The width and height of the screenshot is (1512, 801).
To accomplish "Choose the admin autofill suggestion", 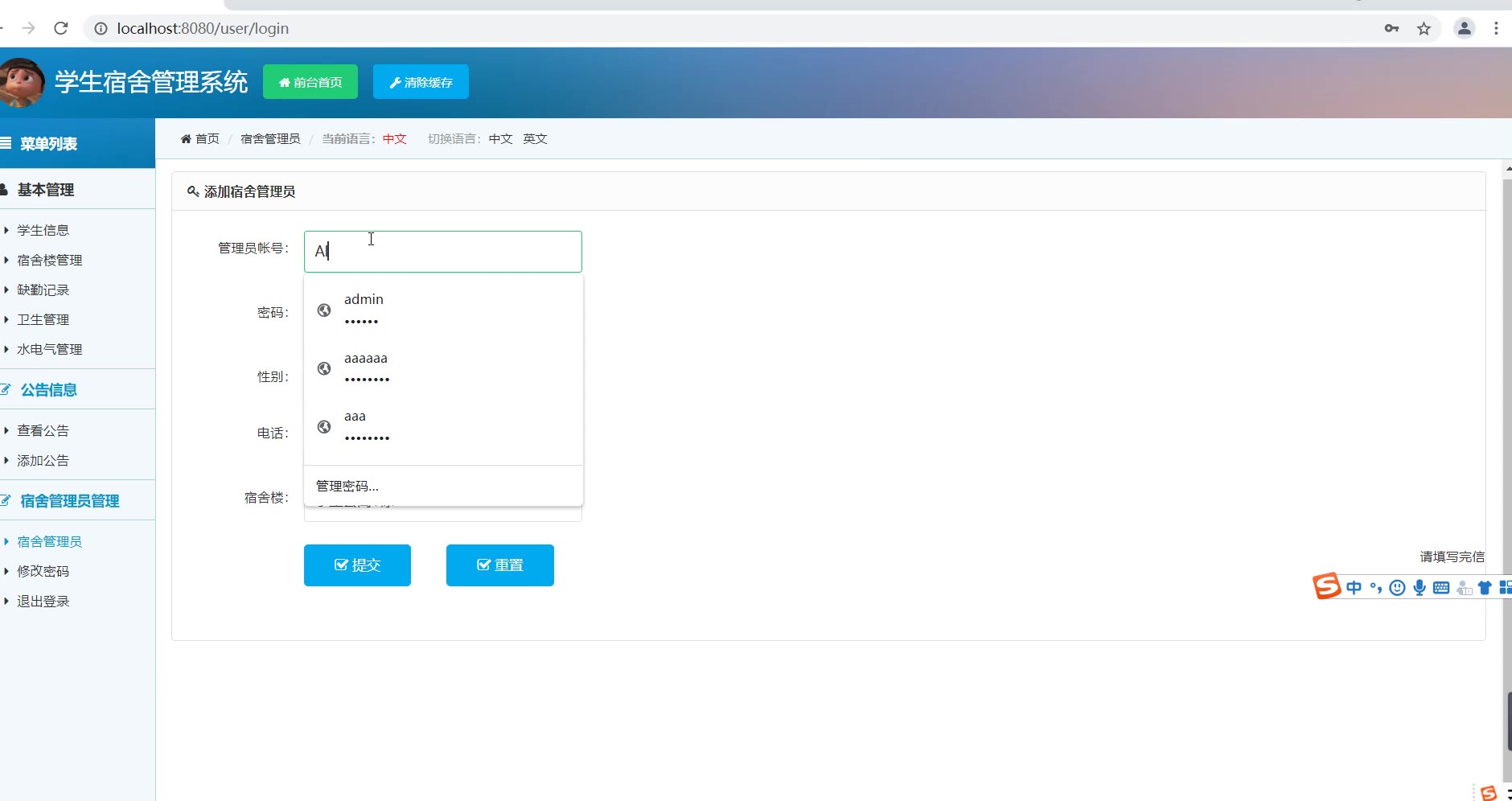I will 443,310.
